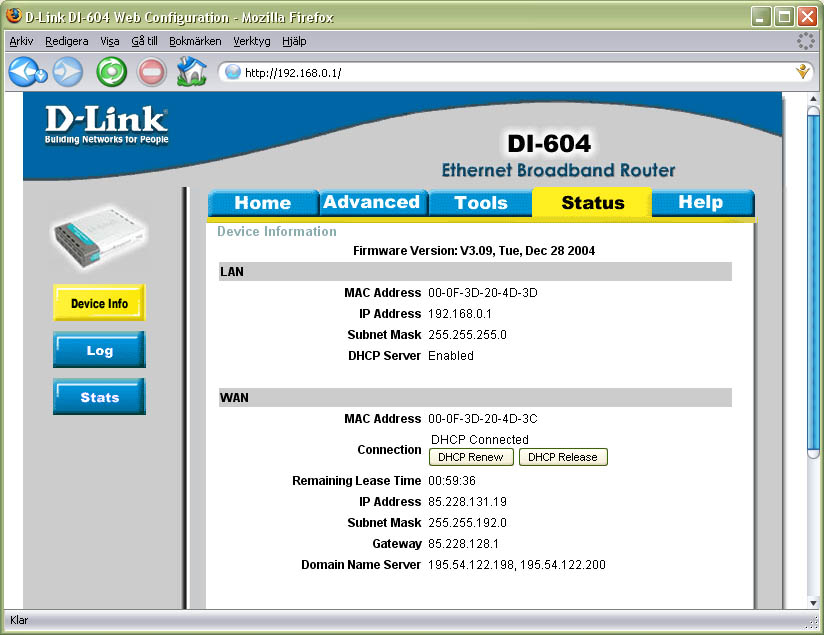Viewport: 824px width, 635px height.
Task: Minimize the Firefox window
Action: click(x=760, y=16)
